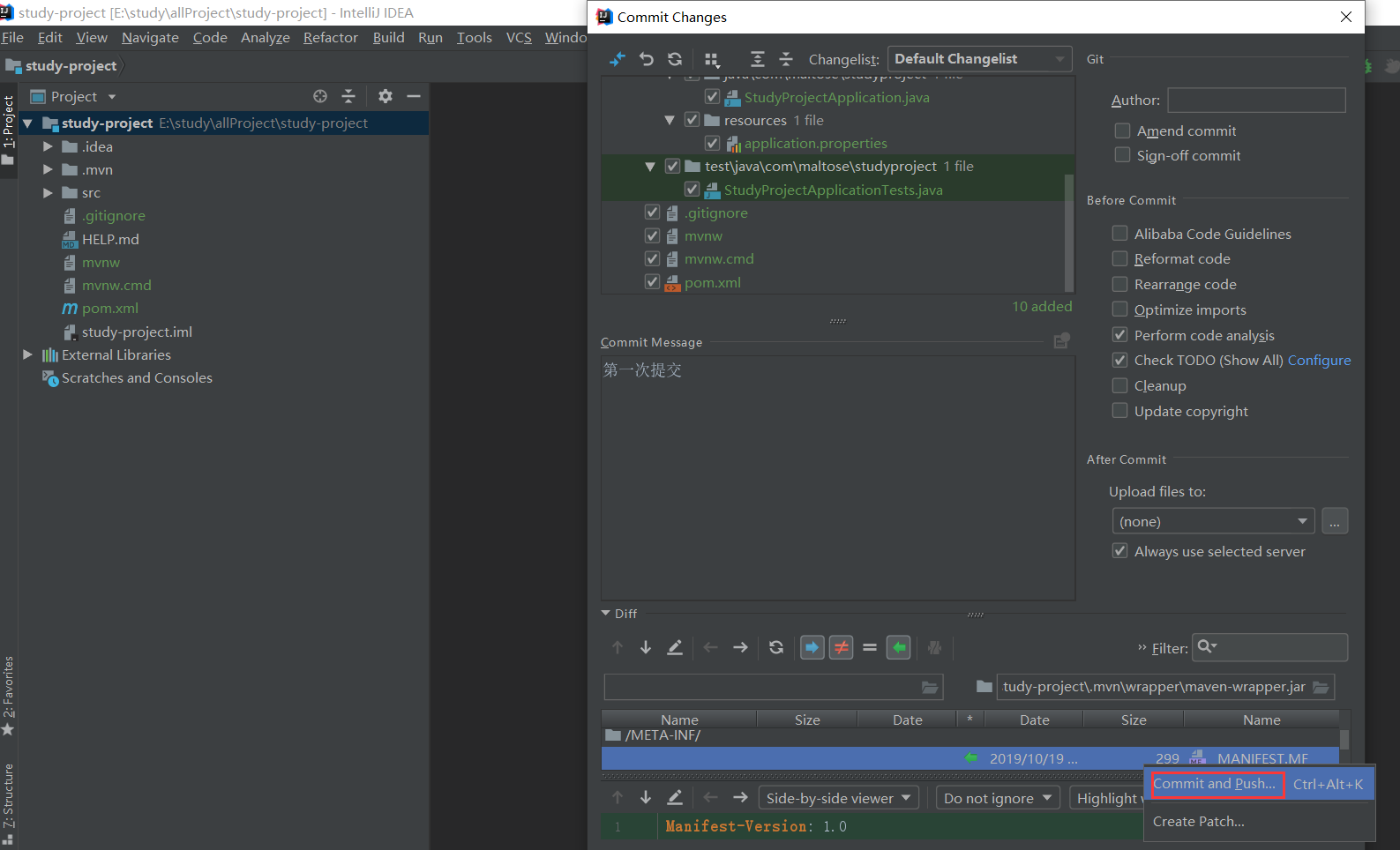Click into the Commit Message text area
This screenshot has width=1400, height=850.
[838, 477]
